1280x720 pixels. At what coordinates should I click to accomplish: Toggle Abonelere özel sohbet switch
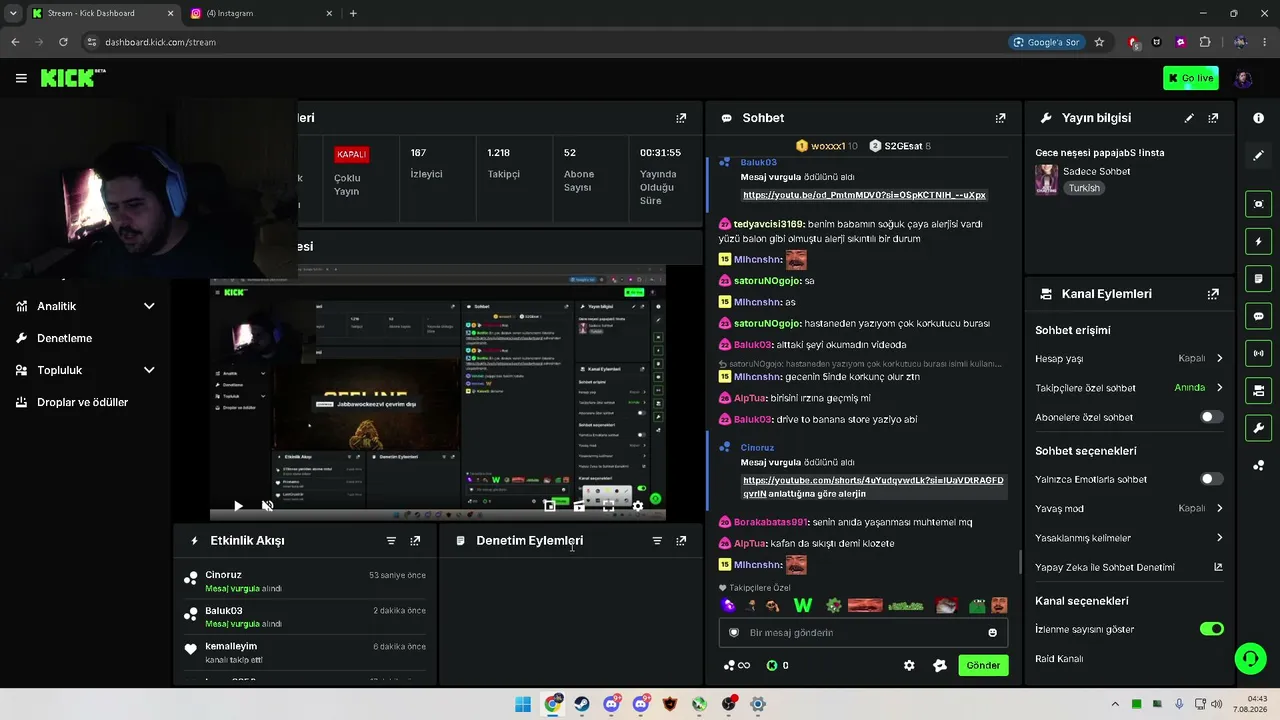tap(1211, 417)
